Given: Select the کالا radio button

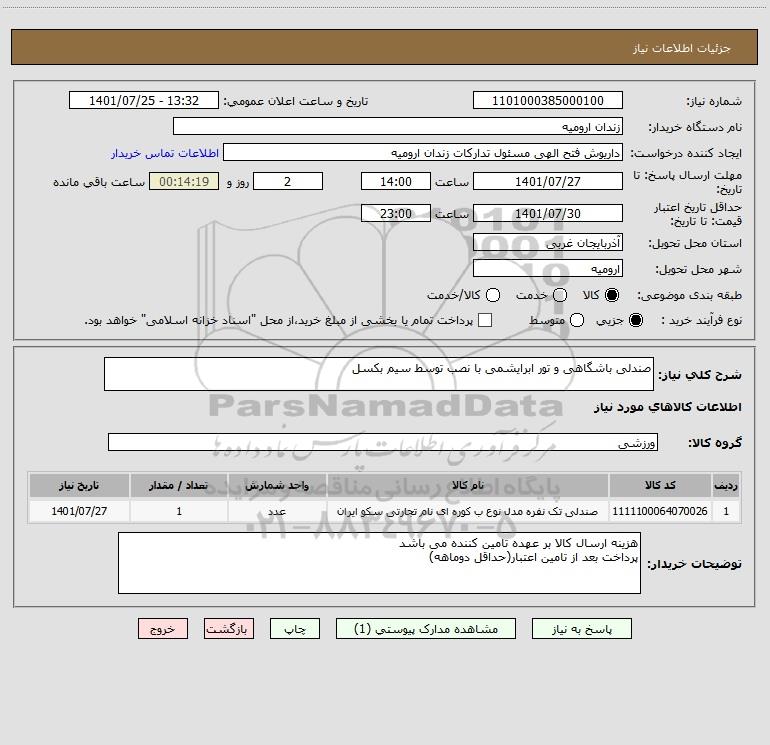Looking at the screenshot, I should pyautogui.click(x=612, y=295).
